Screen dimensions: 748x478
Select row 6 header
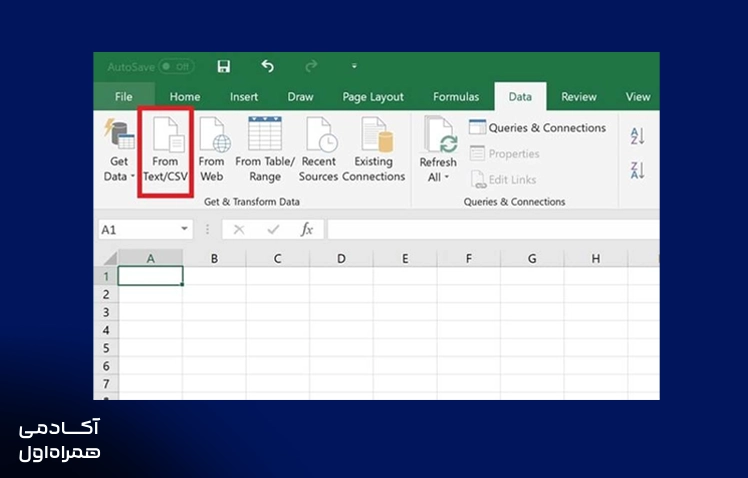pyautogui.click(x=106, y=366)
